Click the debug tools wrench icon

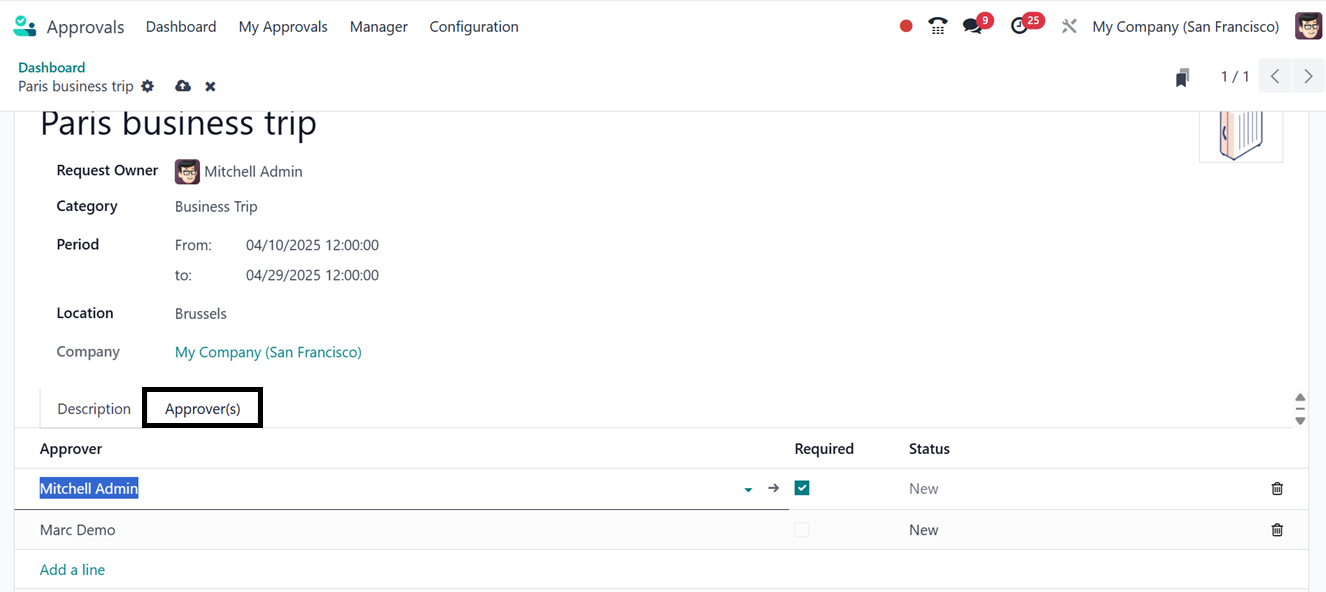click(x=1069, y=27)
